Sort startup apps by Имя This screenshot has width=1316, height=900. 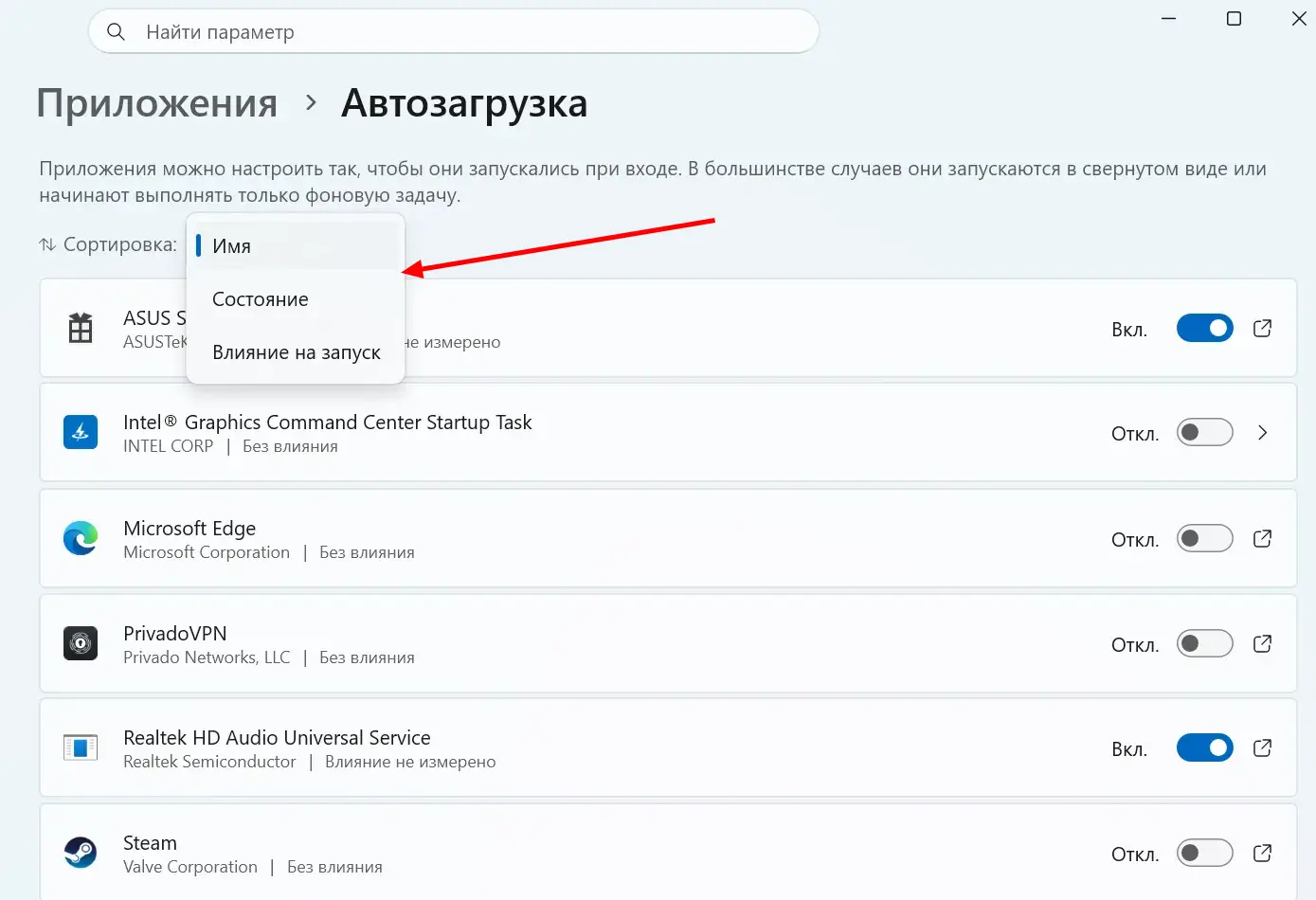click(296, 246)
